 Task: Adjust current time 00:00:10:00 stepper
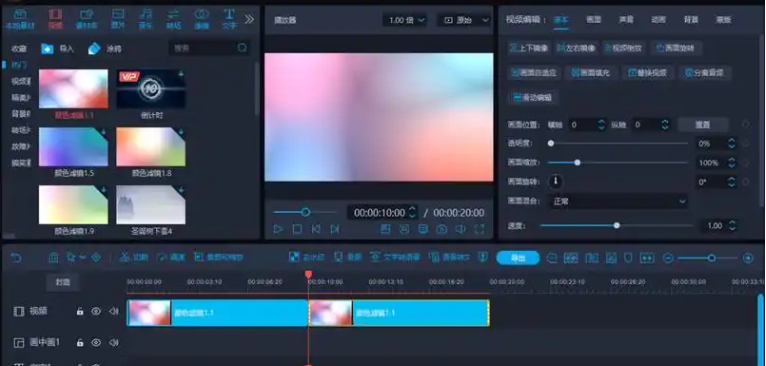pos(412,212)
